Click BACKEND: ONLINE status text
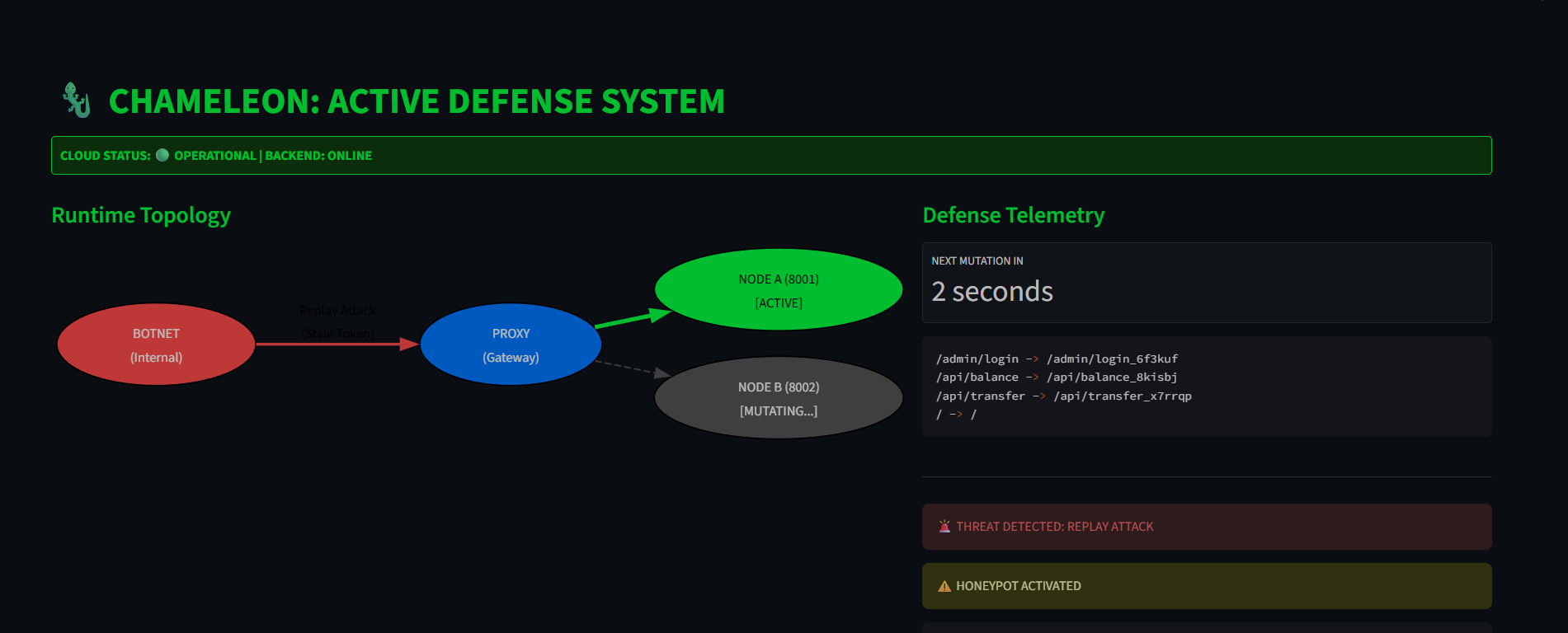Image resolution: width=1568 pixels, height=633 pixels. pos(318,155)
